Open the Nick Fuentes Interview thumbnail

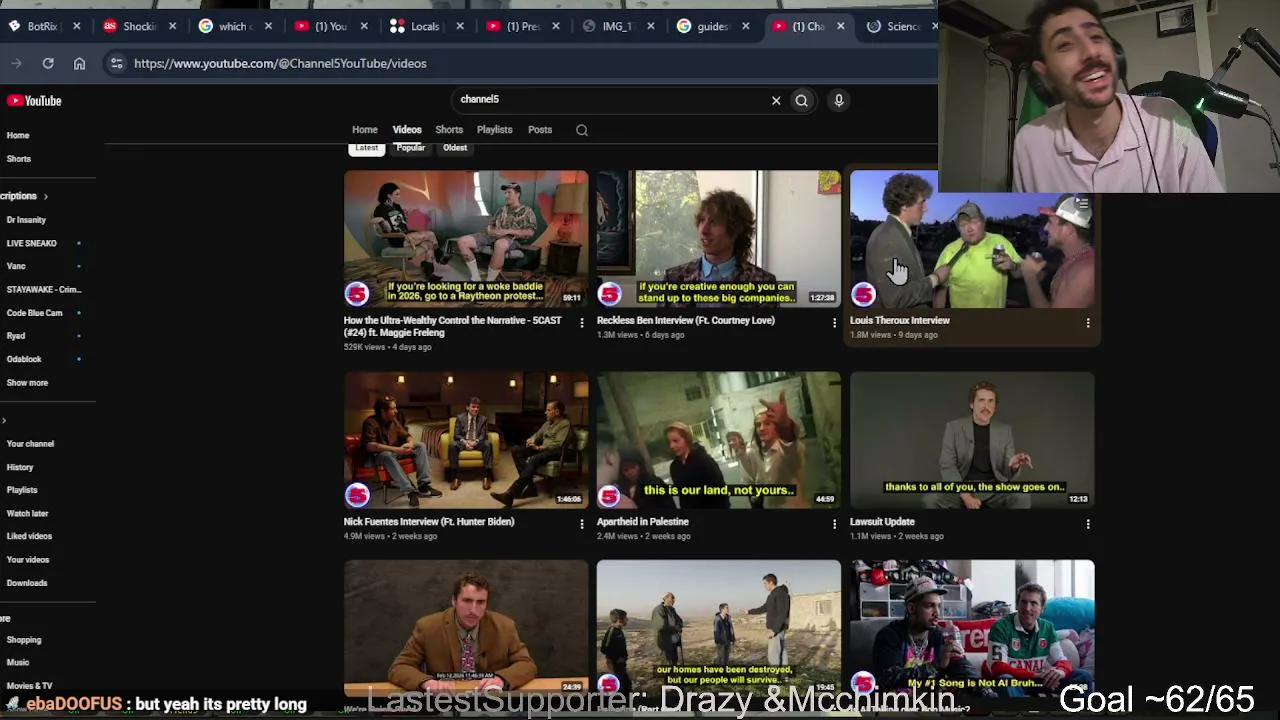[466, 441]
